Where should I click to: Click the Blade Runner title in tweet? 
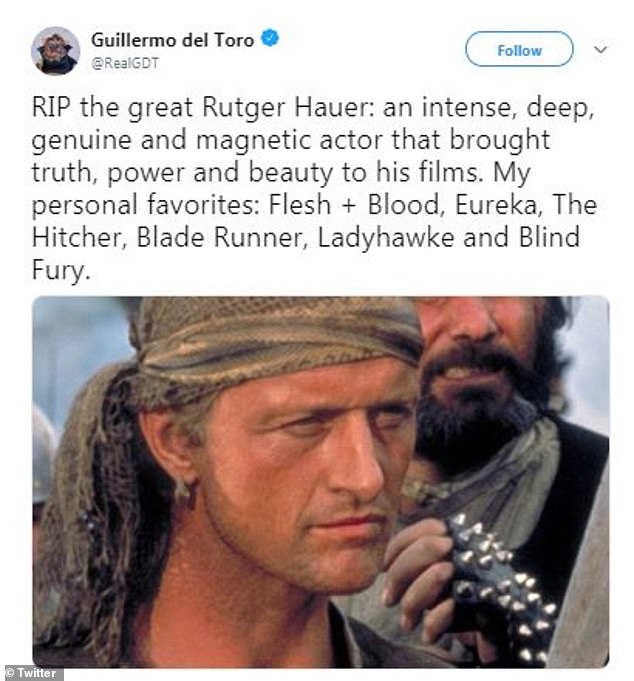222,238
